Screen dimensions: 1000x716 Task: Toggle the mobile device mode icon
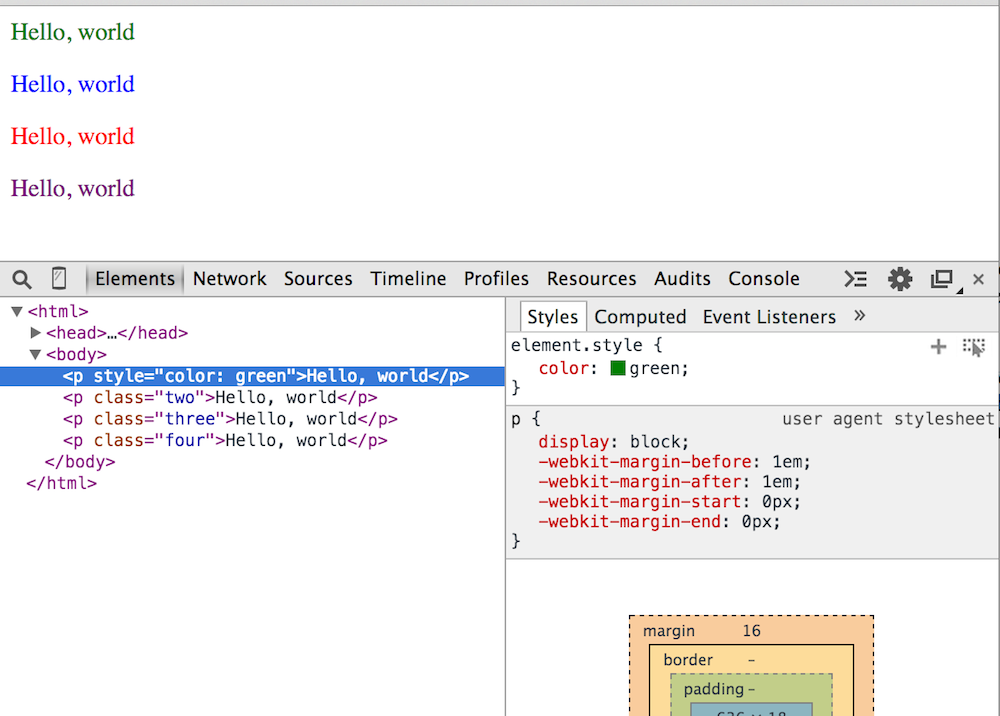[x=59, y=279]
